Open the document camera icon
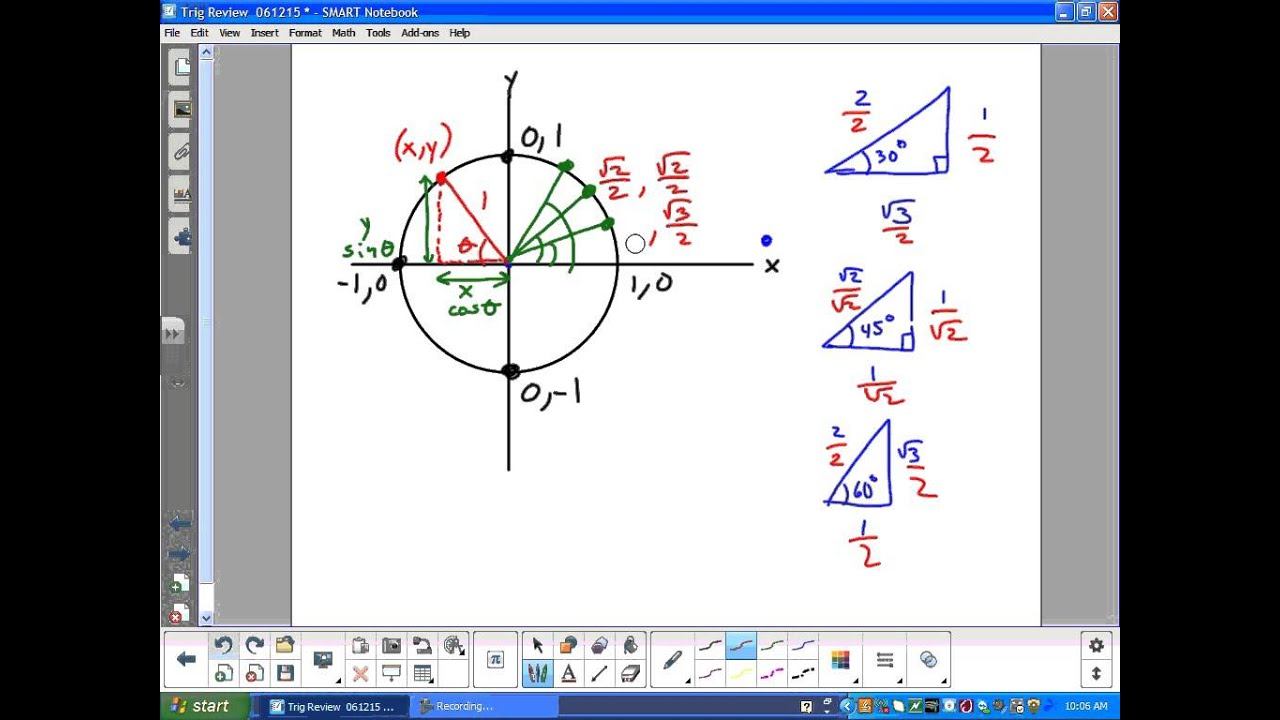The image size is (1280, 720). 422,646
